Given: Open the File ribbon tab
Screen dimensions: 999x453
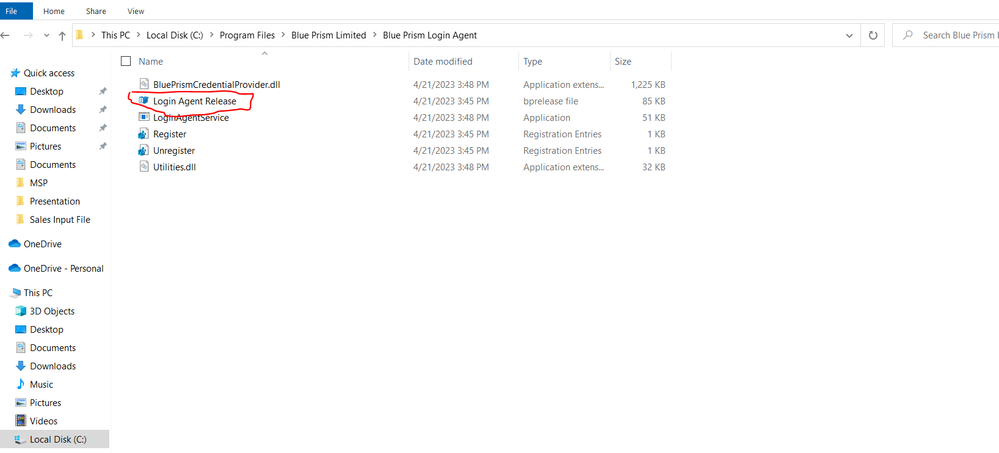Looking at the screenshot, I should 11,11.
